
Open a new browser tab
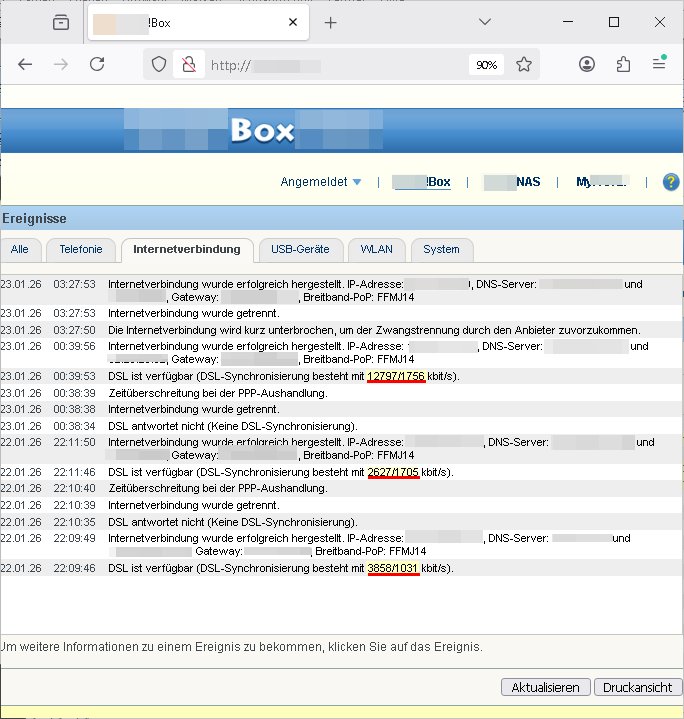tap(331, 22)
